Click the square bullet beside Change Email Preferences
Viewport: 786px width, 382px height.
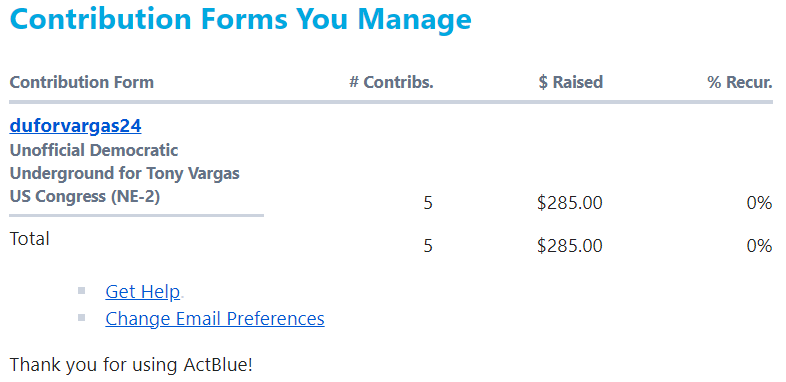pos(82,317)
